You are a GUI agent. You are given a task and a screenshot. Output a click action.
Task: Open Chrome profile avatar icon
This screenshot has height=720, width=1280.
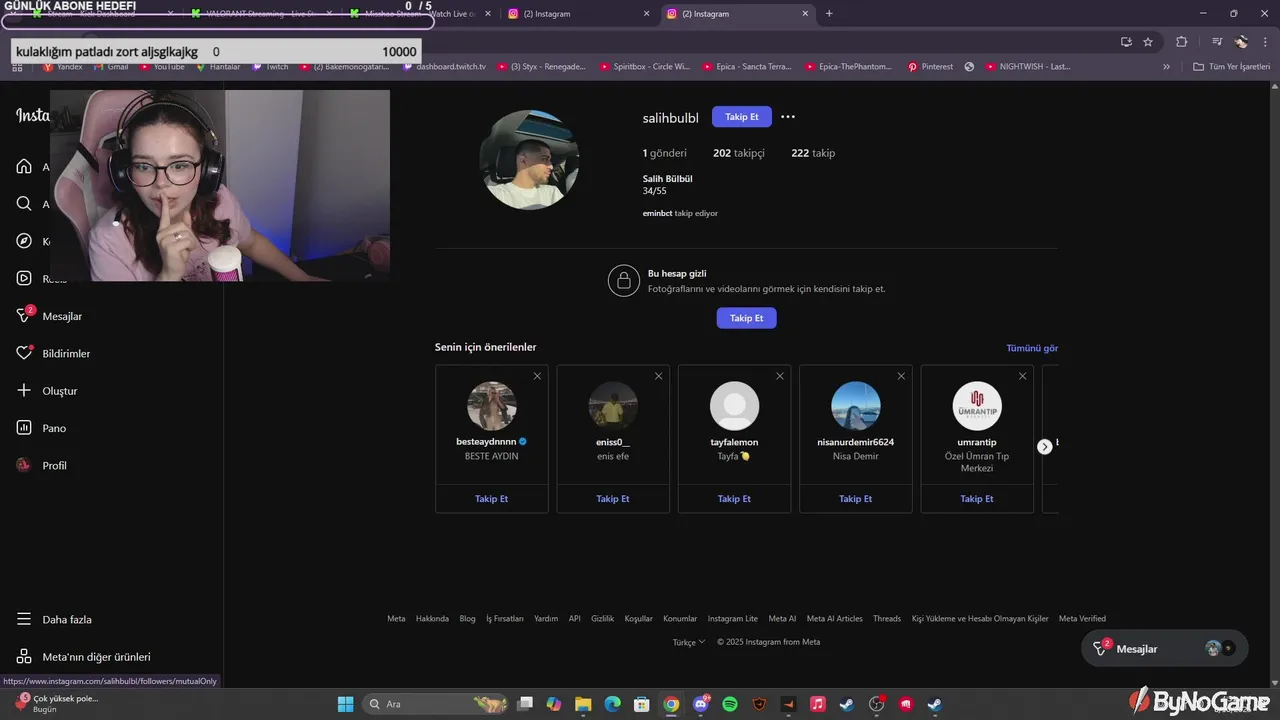click(x=1241, y=42)
